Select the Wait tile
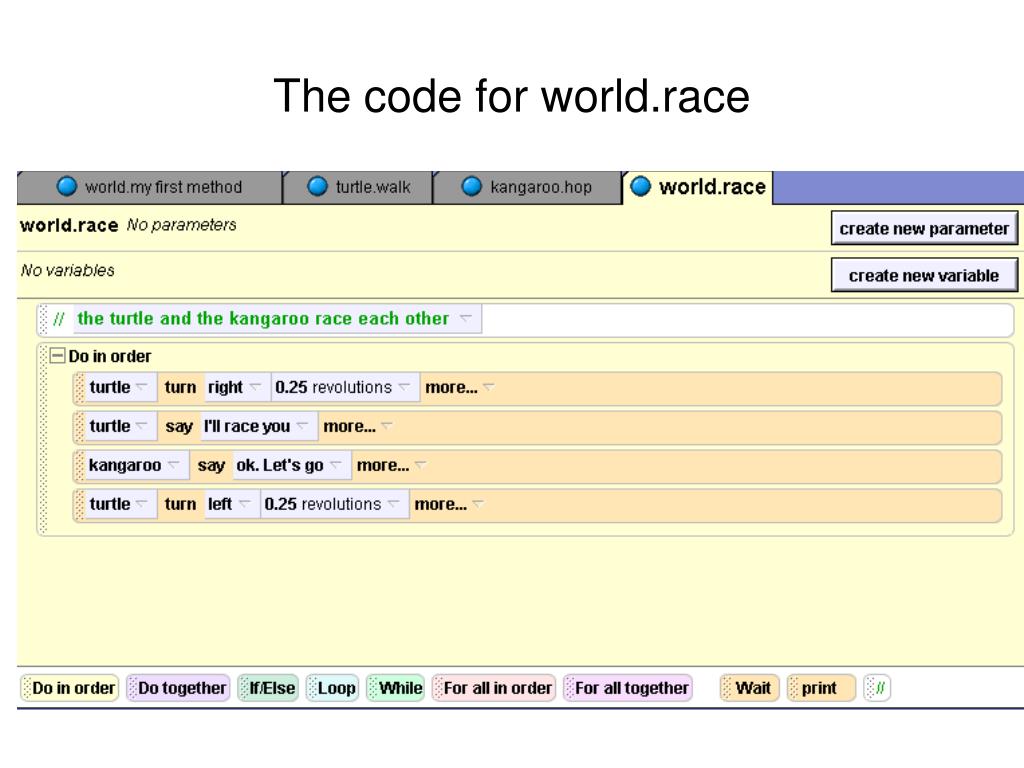This screenshot has width=1024, height=768. coord(750,688)
